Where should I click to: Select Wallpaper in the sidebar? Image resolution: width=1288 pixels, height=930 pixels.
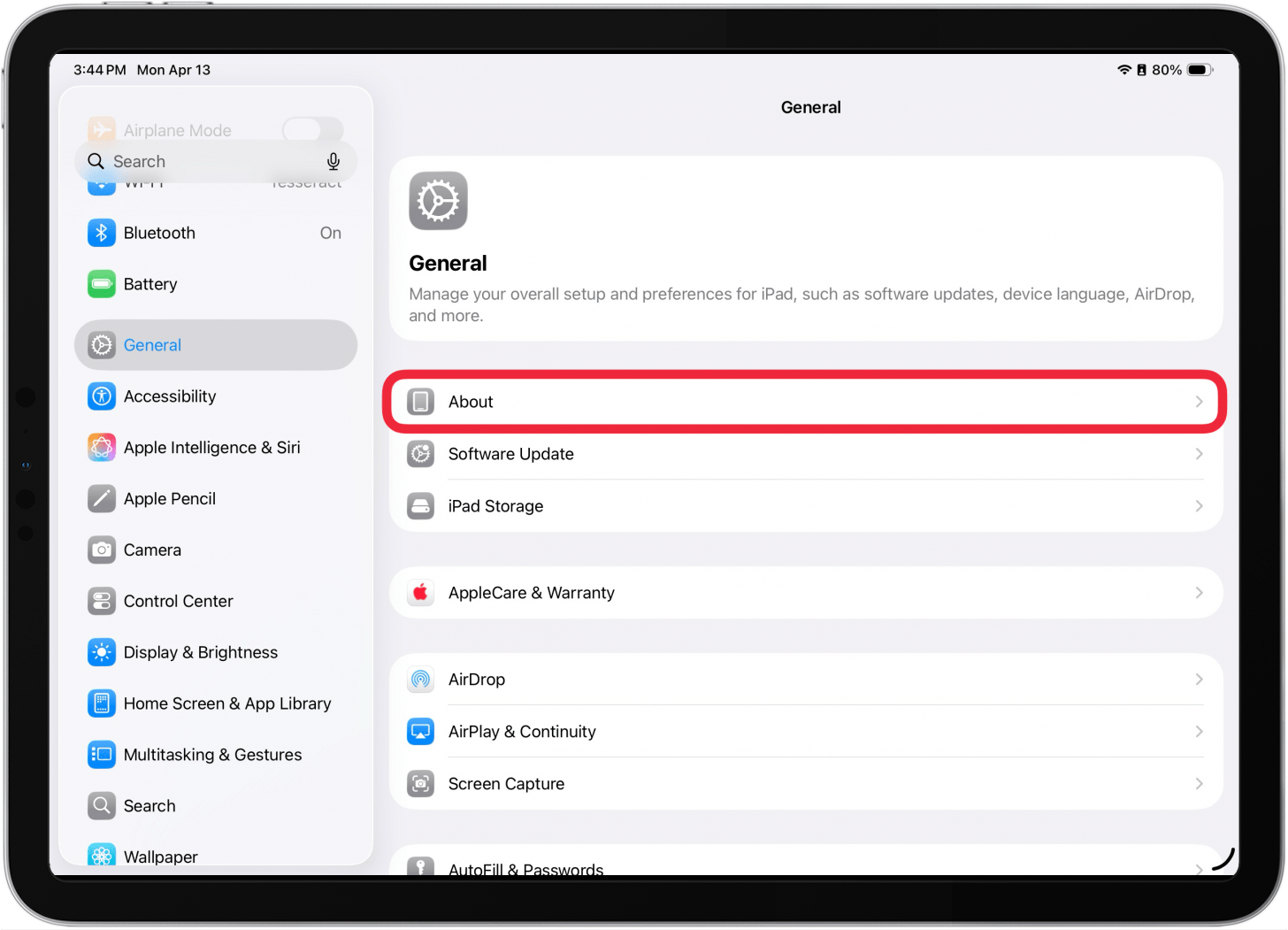click(x=216, y=855)
